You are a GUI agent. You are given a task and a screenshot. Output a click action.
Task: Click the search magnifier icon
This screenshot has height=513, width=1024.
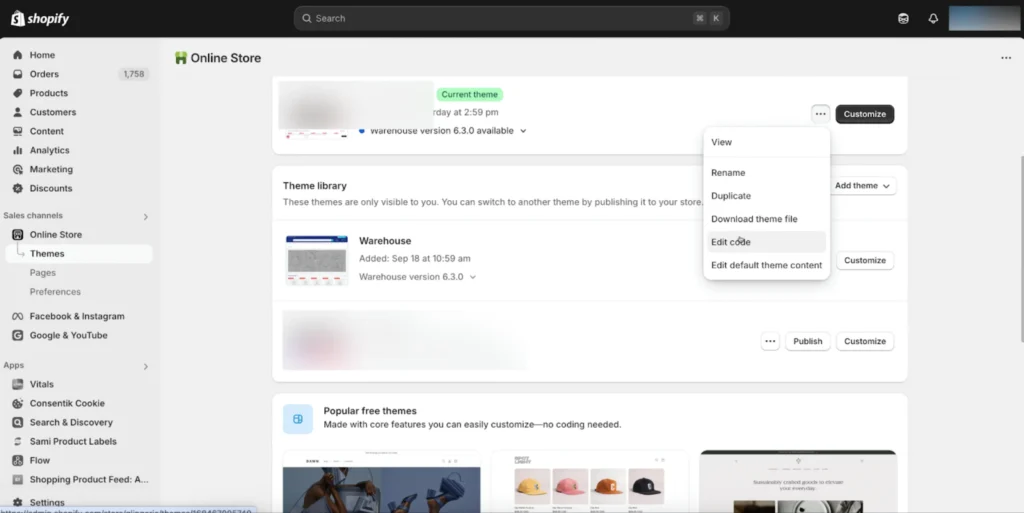[306, 18]
